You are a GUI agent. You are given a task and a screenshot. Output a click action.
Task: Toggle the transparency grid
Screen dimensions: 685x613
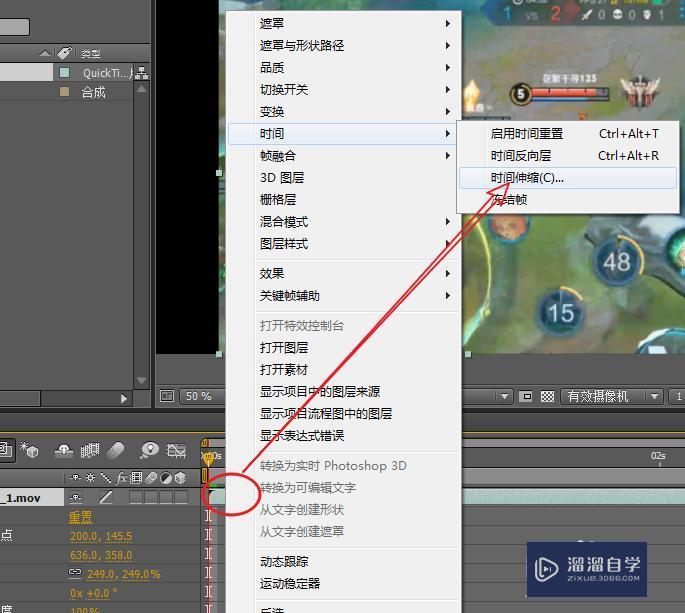[547, 396]
